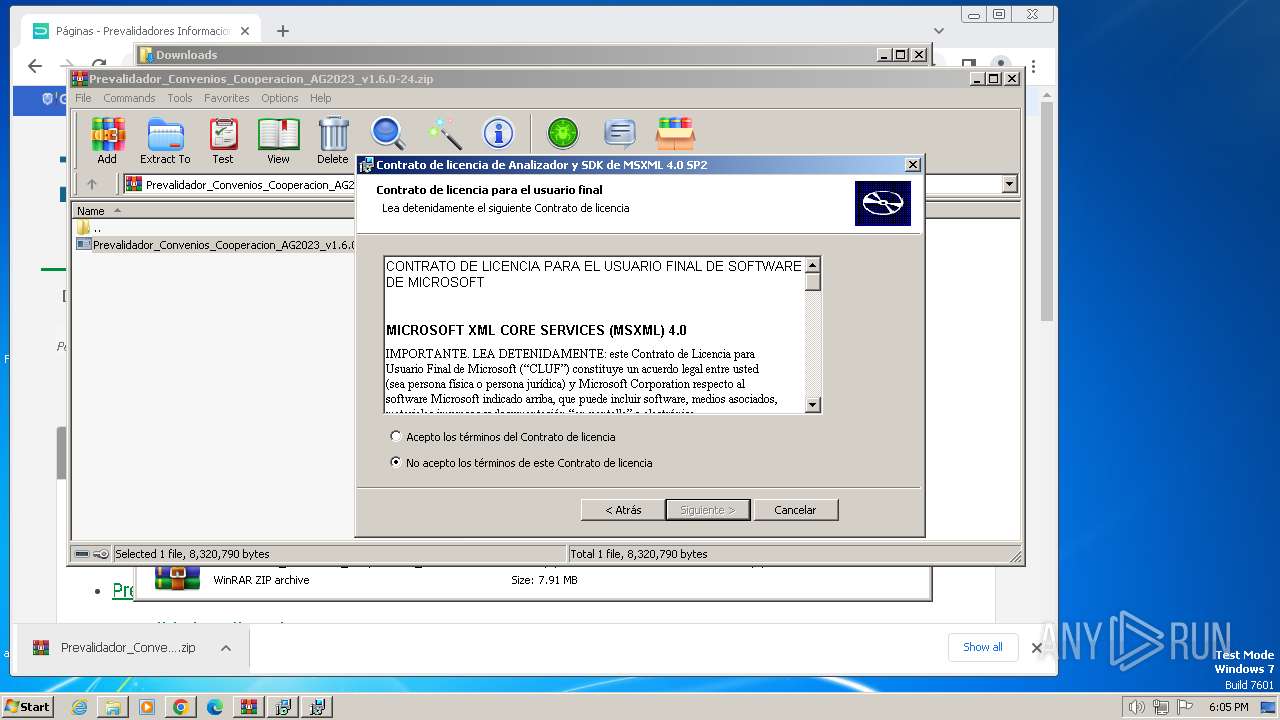Open the Commands menu
This screenshot has width=1280, height=720.
(129, 98)
